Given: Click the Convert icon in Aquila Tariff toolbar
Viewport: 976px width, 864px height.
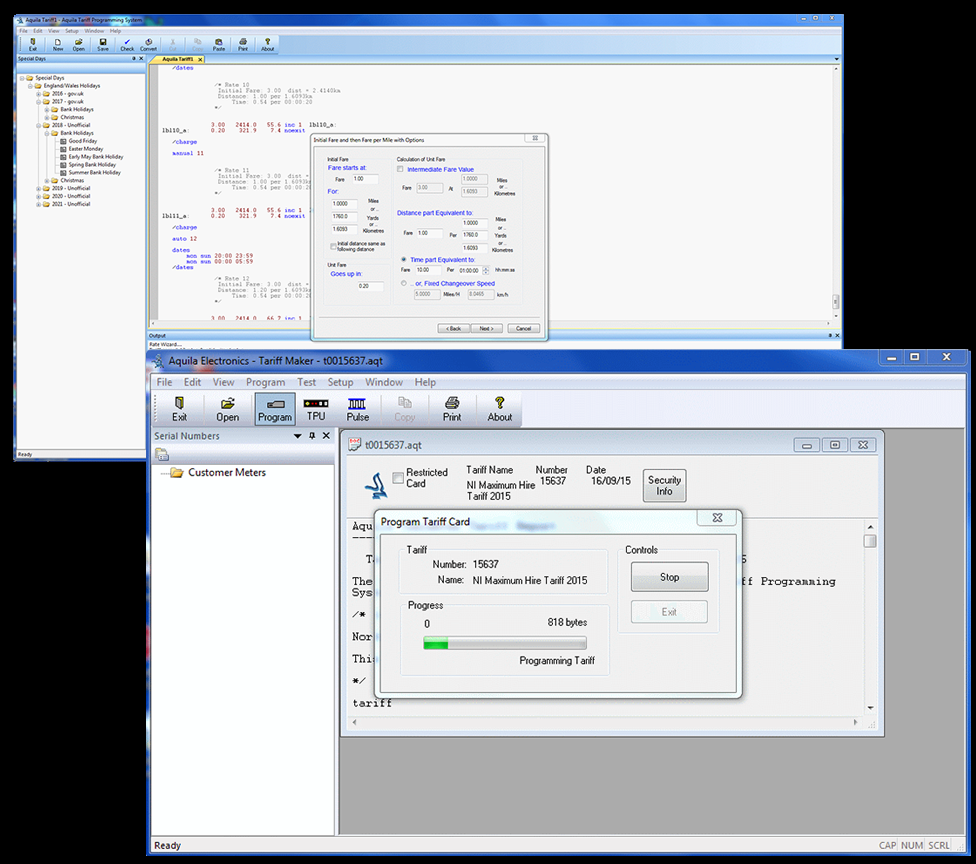Looking at the screenshot, I should click(148, 44).
